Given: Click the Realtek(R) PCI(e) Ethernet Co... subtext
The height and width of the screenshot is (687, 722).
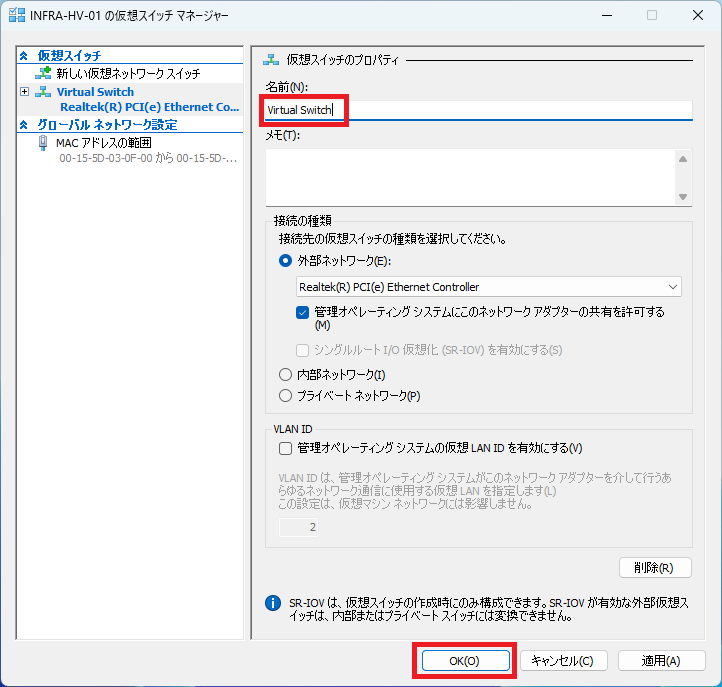Looking at the screenshot, I should click(150, 107).
